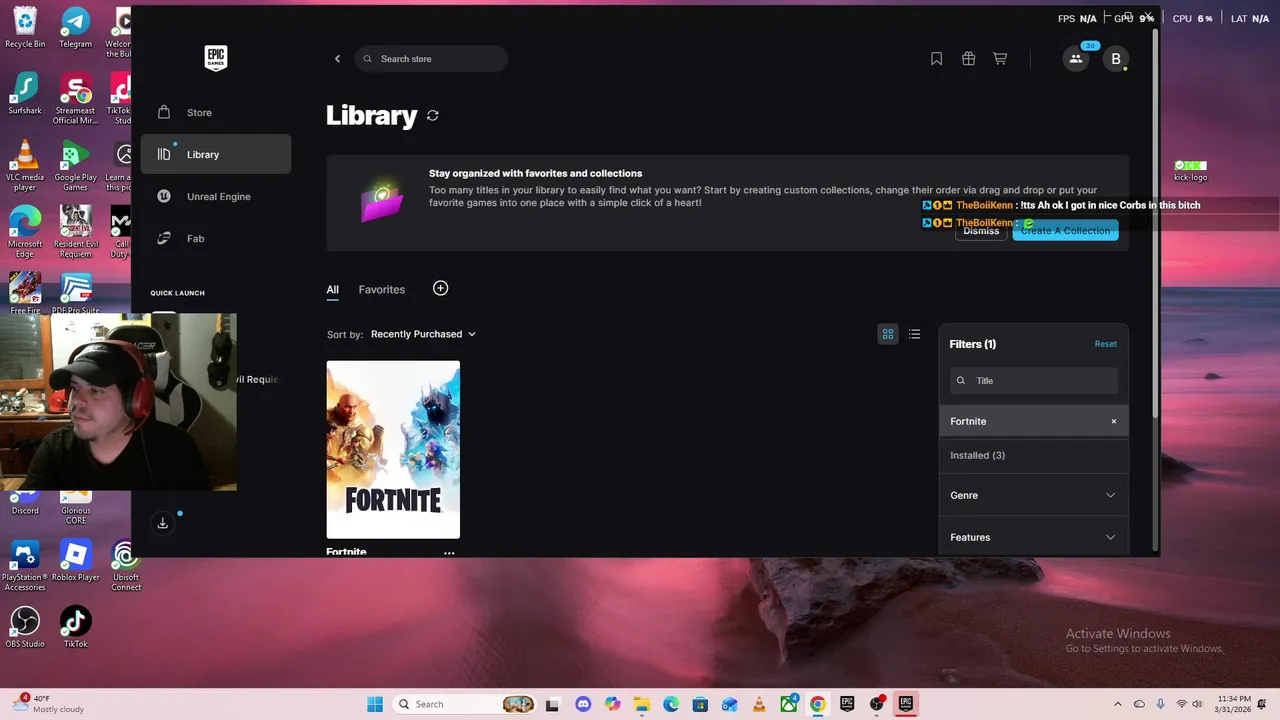Open Surfshark desktop icon
Viewport: 1280px width, 720px height.
(25, 93)
